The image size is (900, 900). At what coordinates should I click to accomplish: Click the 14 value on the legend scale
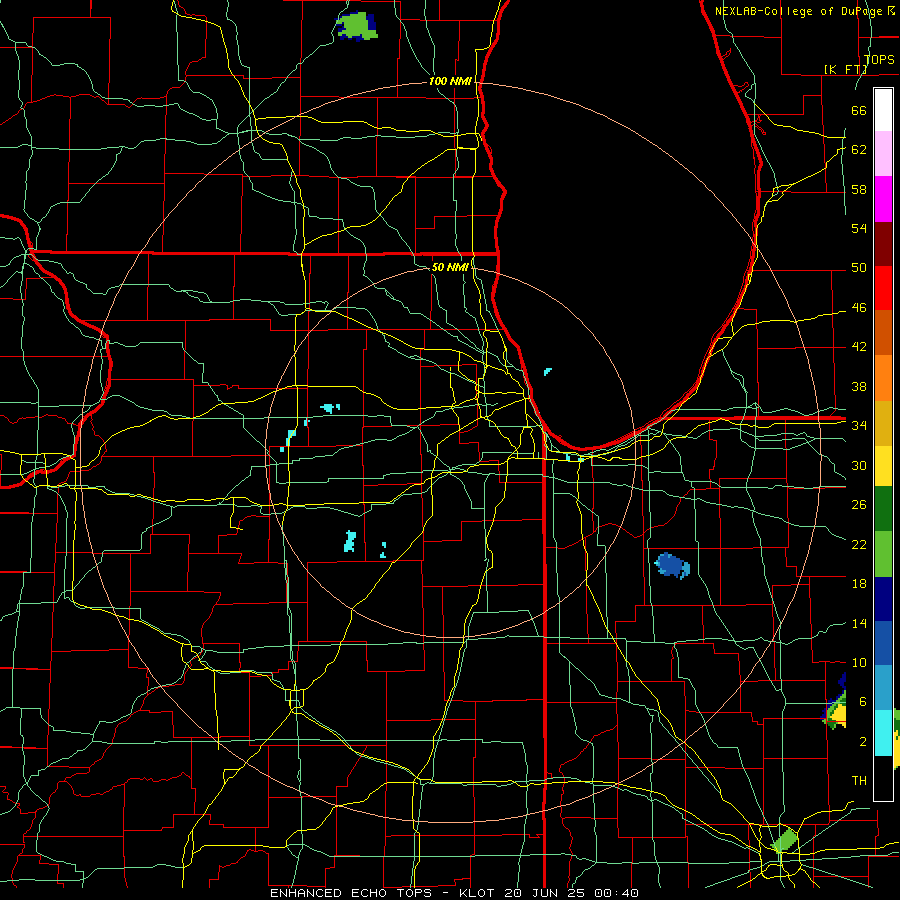859,623
